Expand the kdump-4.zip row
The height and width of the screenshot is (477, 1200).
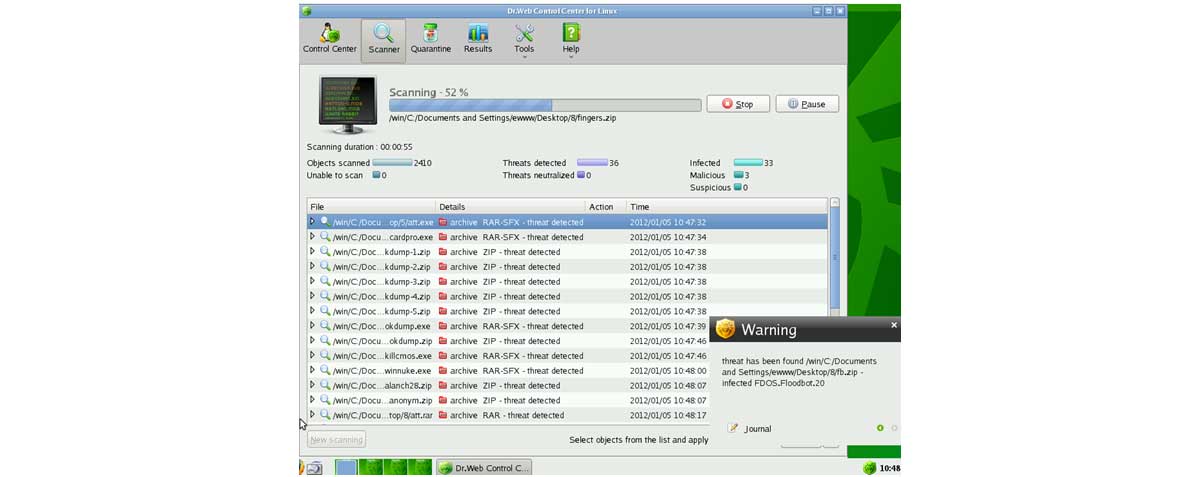point(312,296)
